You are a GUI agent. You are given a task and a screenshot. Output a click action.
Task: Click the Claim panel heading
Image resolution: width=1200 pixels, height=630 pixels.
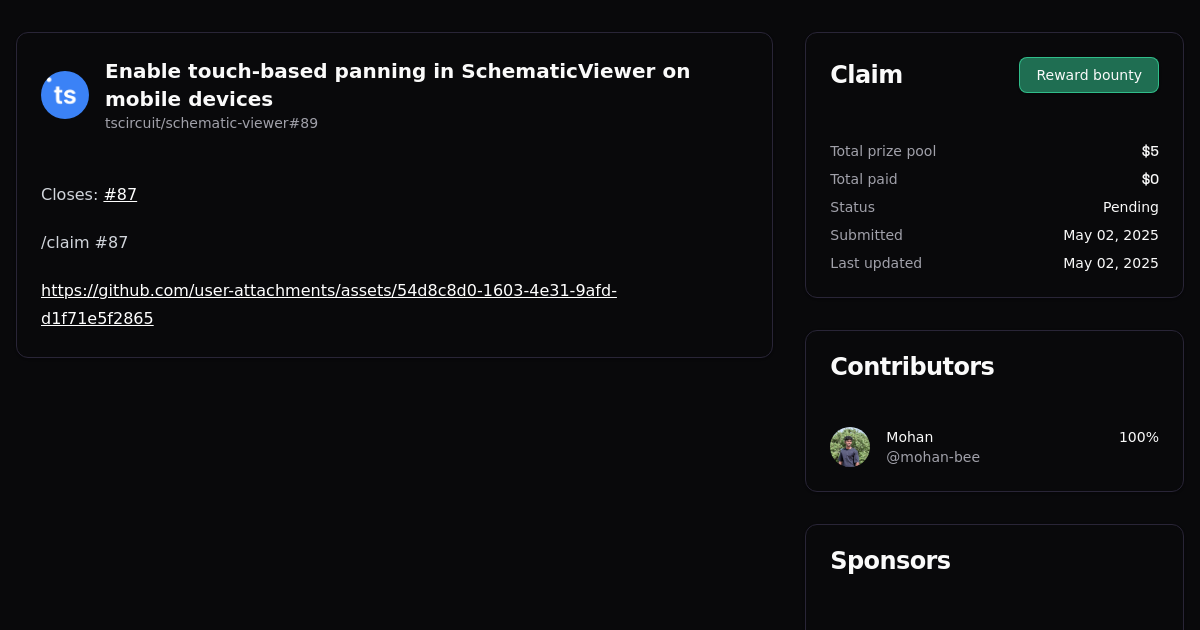(x=866, y=75)
